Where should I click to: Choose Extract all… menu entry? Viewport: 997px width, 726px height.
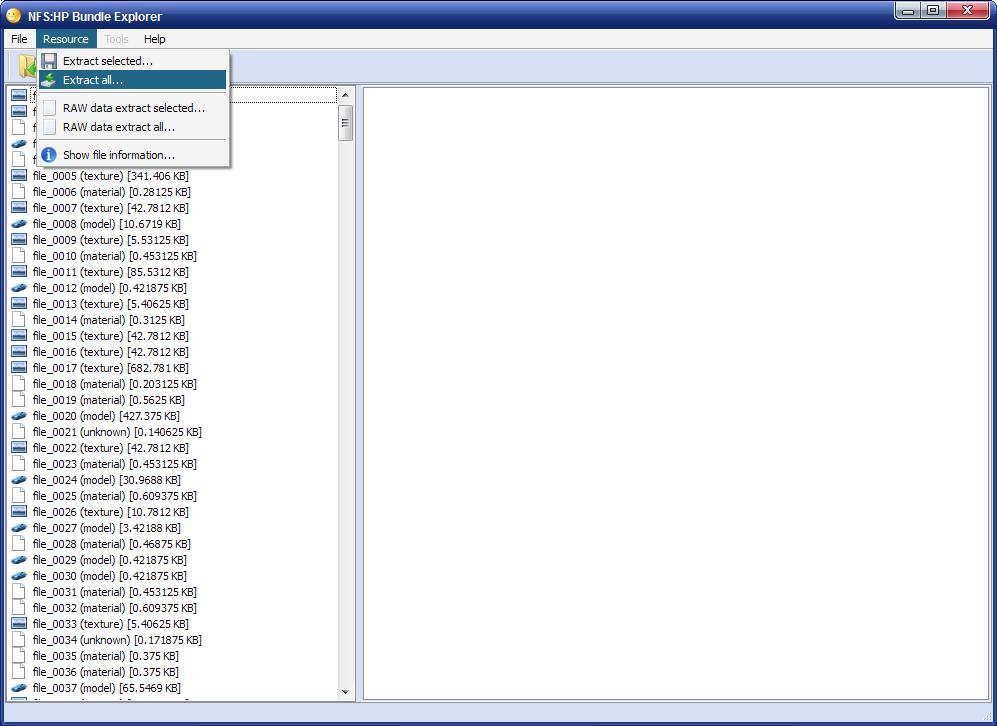pos(132,80)
